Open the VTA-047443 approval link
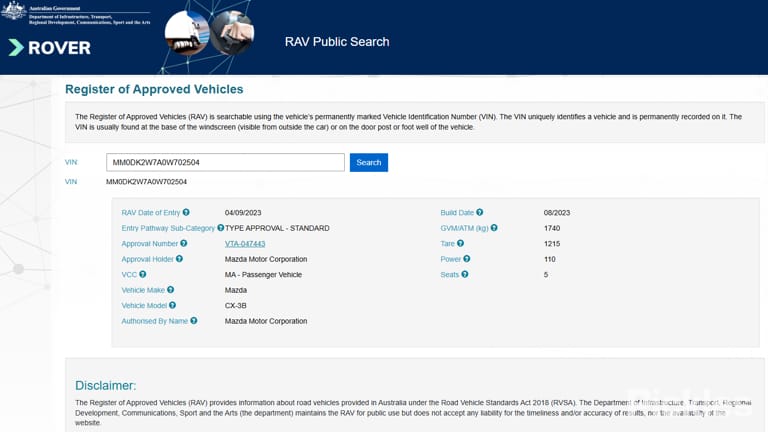The height and width of the screenshot is (432, 768). click(x=245, y=243)
